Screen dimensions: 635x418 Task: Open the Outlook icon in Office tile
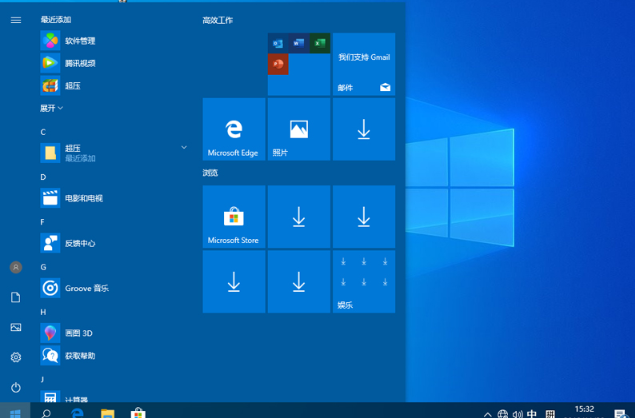(x=278, y=43)
